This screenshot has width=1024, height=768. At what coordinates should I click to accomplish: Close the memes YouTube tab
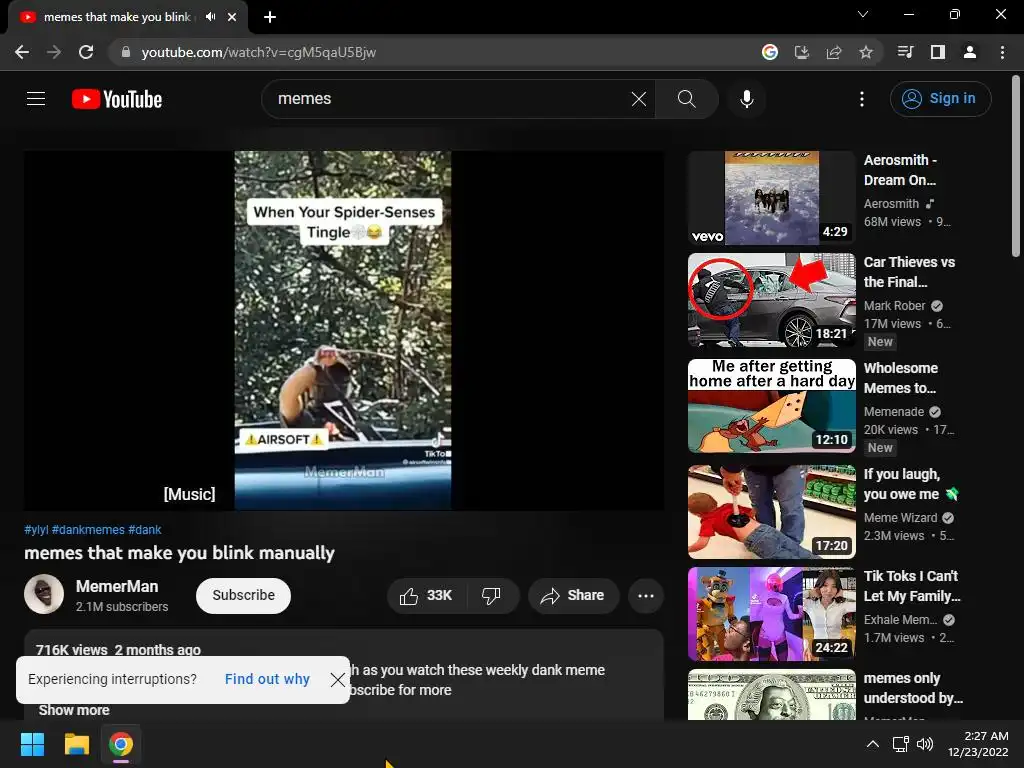click(x=232, y=17)
